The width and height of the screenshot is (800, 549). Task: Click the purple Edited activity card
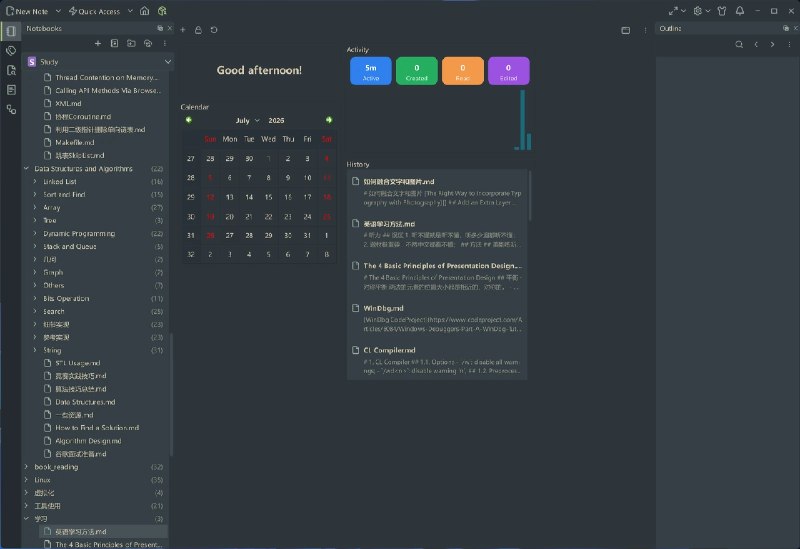[509, 71]
